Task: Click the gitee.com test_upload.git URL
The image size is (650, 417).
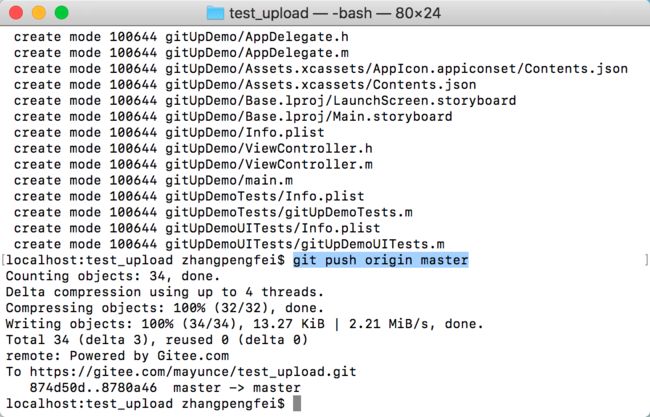Action: point(193,371)
